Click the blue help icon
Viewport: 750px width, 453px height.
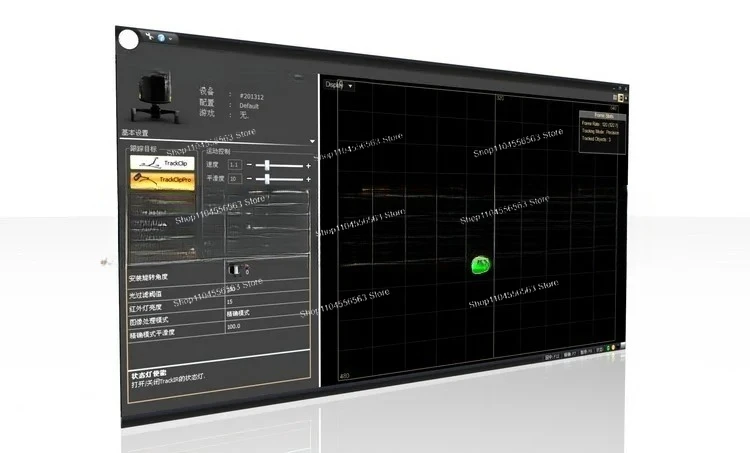pos(161,37)
